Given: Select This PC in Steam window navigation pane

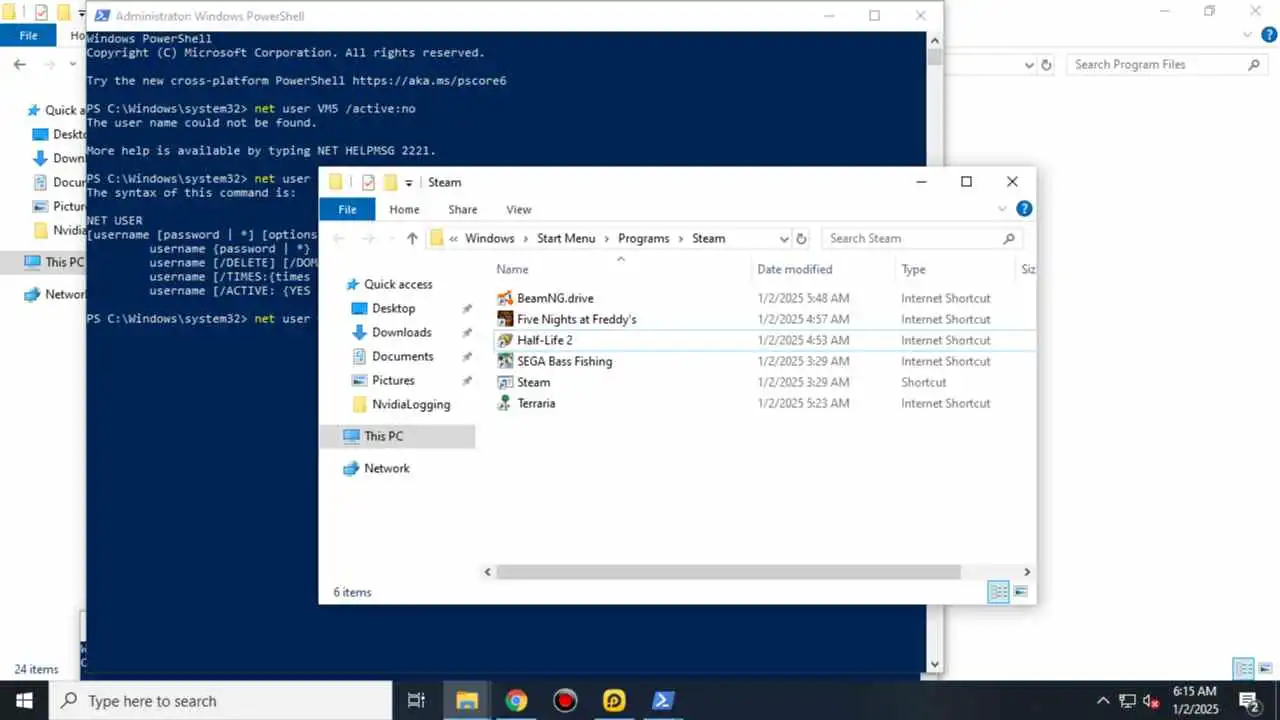Looking at the screenshot, I should tap(397, 436).
